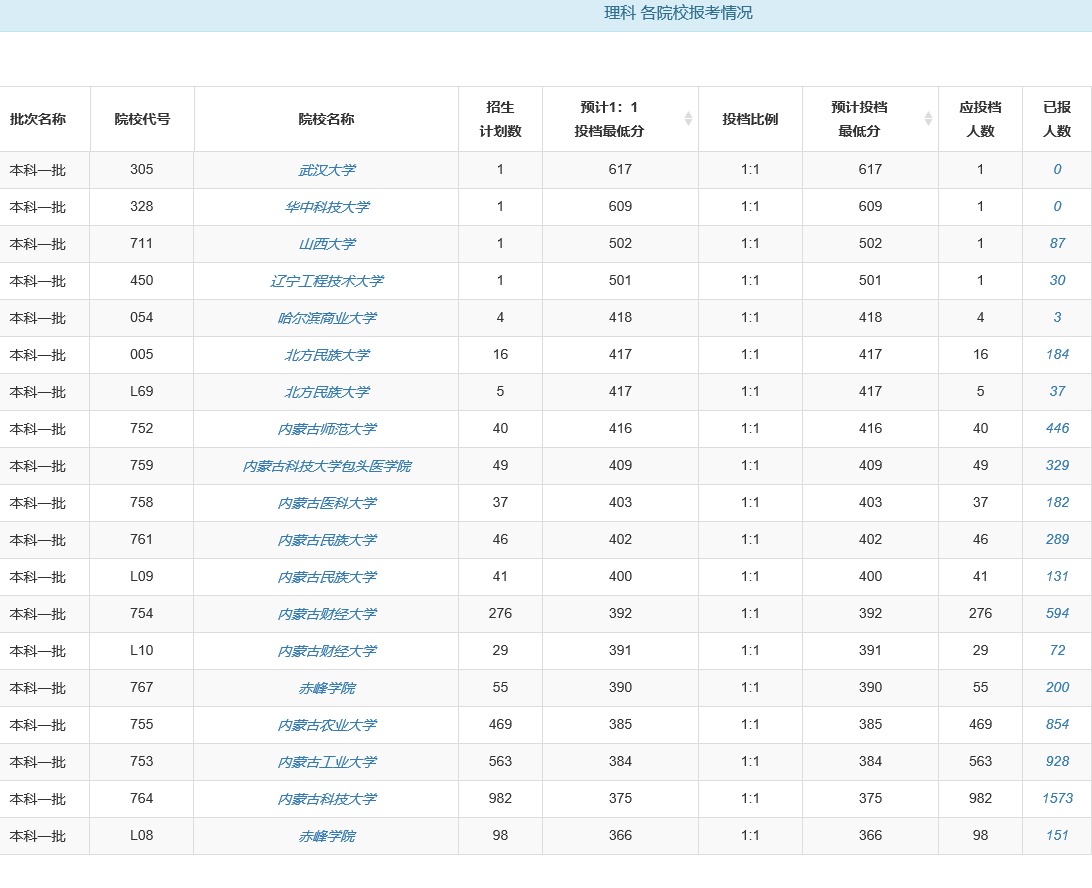Open the 446 applicants number link
The image size is (1092, 888).
(1057, 428)
